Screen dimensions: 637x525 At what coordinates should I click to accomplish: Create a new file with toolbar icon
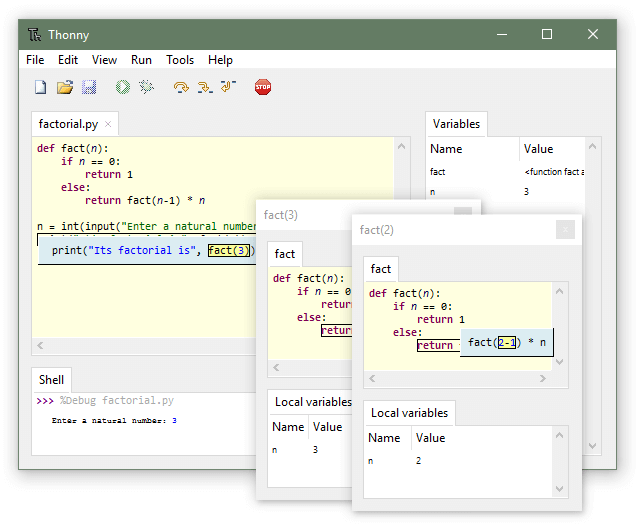[x=41, y=88]
